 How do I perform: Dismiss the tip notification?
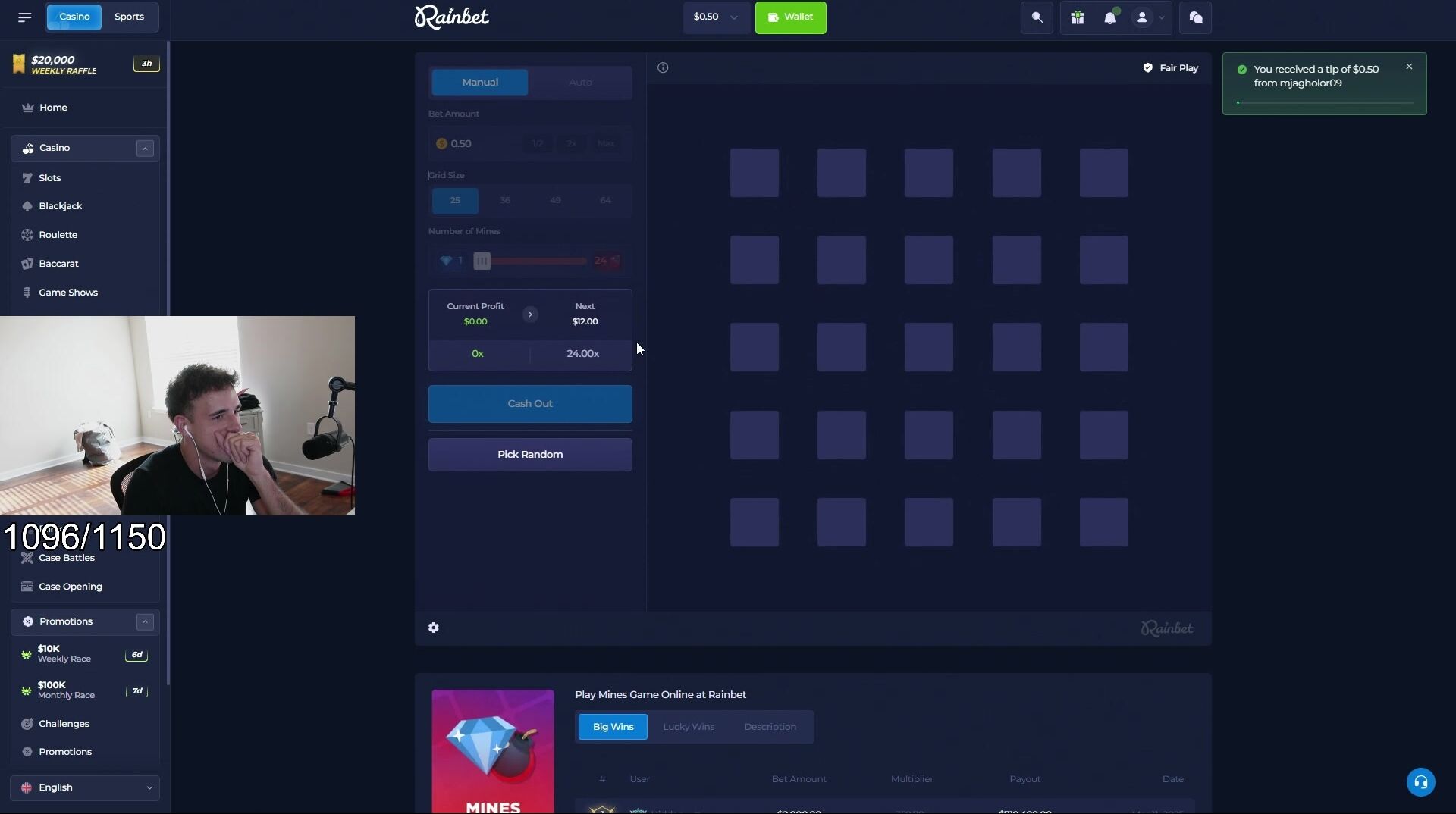click(x=1410, y=67)
